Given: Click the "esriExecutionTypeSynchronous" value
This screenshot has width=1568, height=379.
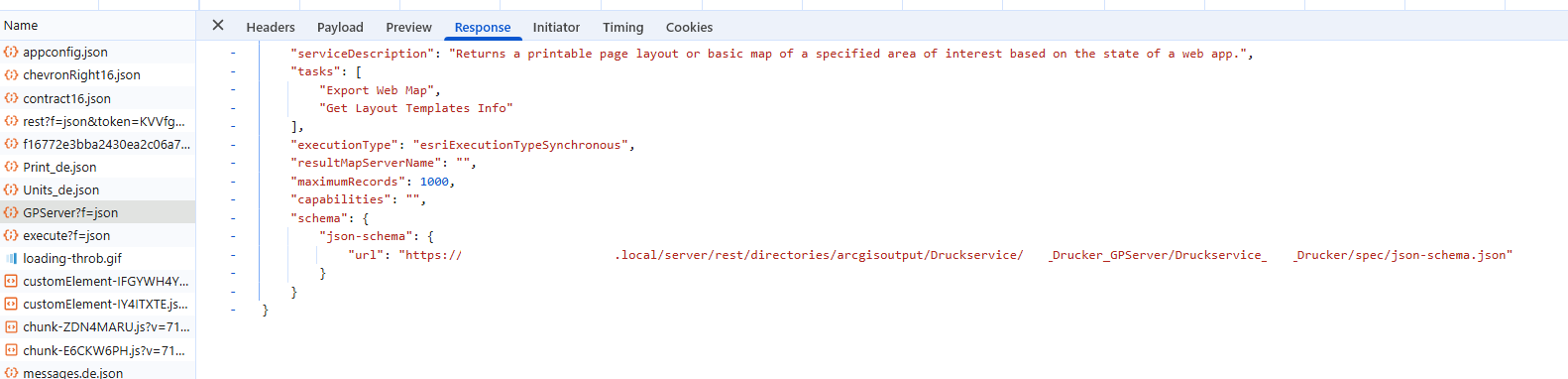Looking at the screenshot, I should pyautogui.click(x=520, y=145).
